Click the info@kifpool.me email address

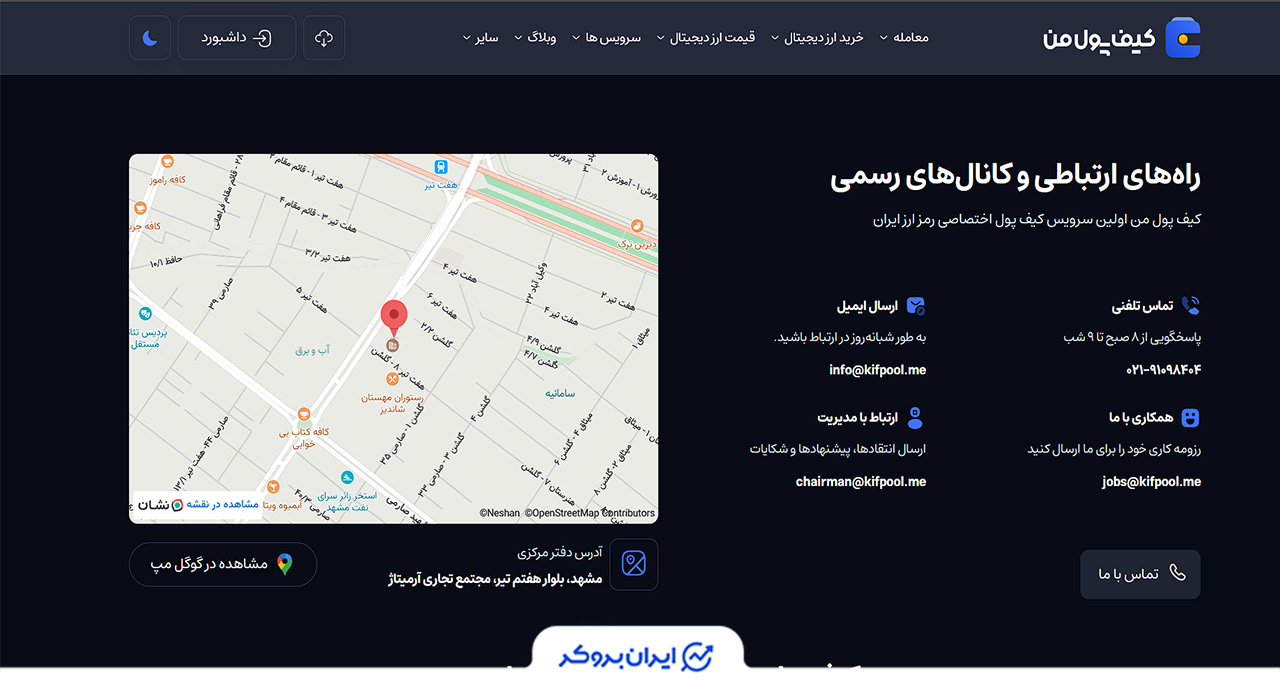[x=877, y=370]
